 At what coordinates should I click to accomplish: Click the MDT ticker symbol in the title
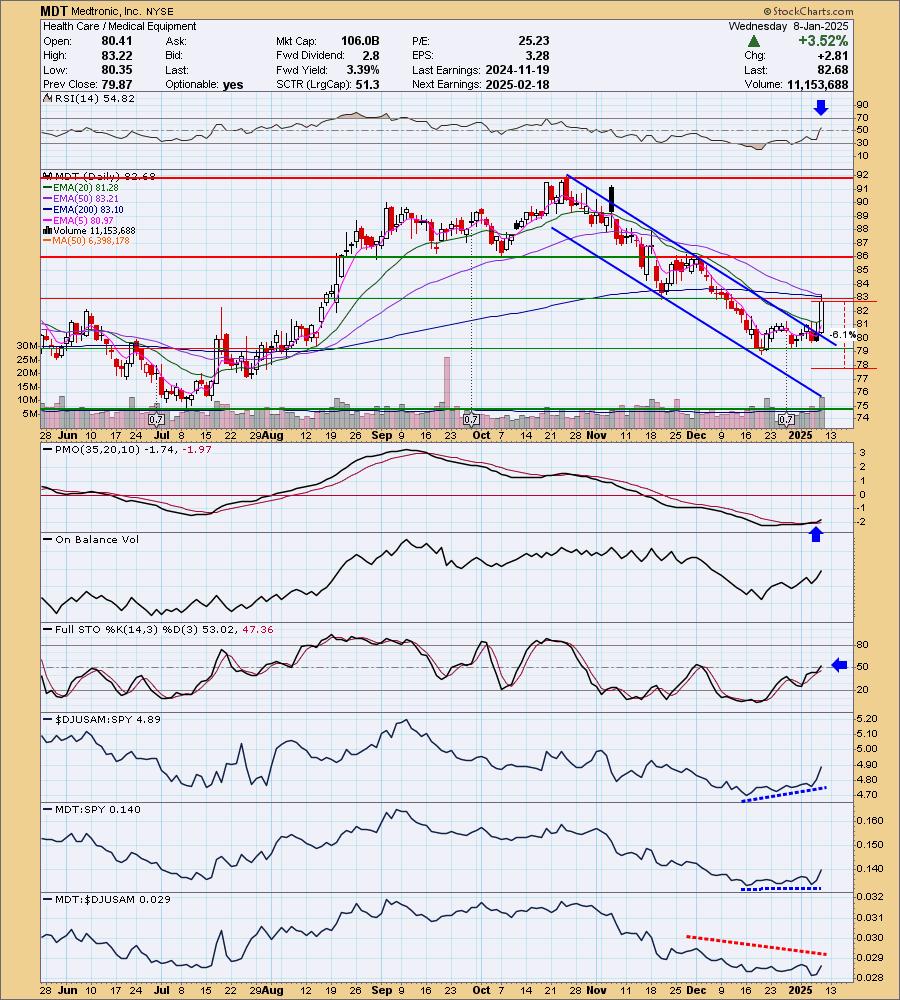pos(54,11)
